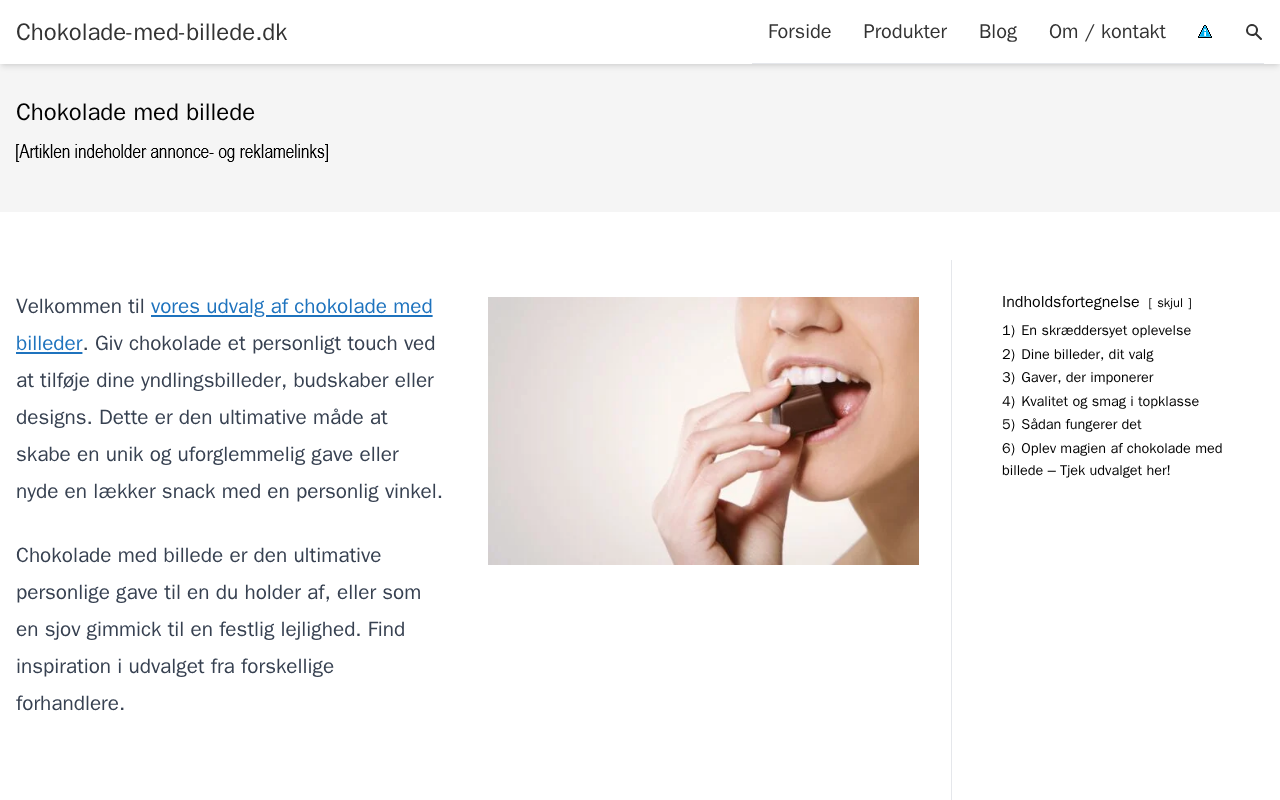The image size is (1280, 800).
Task: Click the Indholdsfortegnelse heading
Action: (x=1071, y=302)
